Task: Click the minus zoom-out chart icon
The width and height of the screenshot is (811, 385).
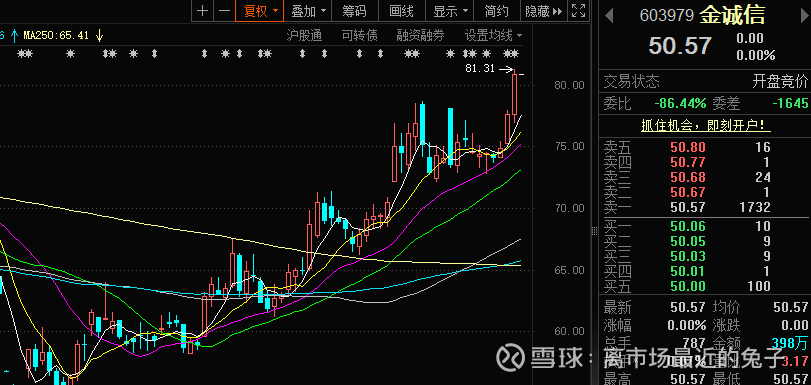Action: point(223,11)
